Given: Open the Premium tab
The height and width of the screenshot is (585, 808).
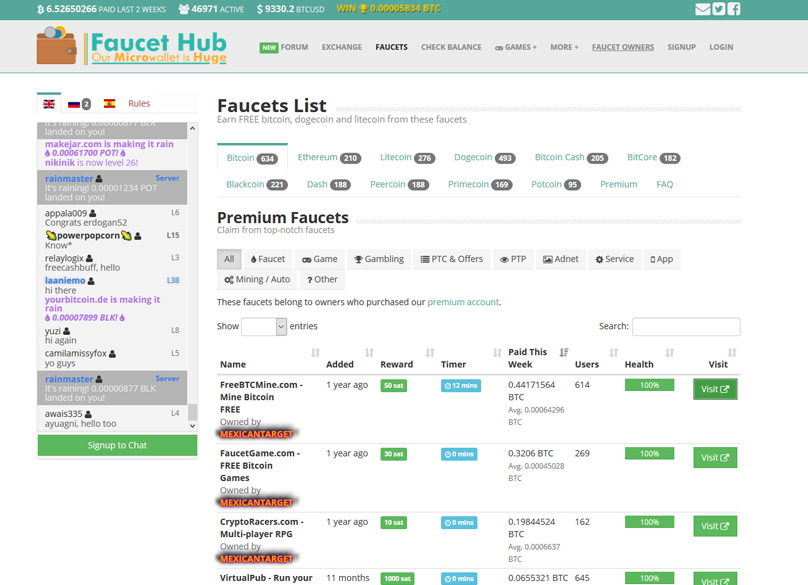Looking at the screenshot, I should 618,185.
